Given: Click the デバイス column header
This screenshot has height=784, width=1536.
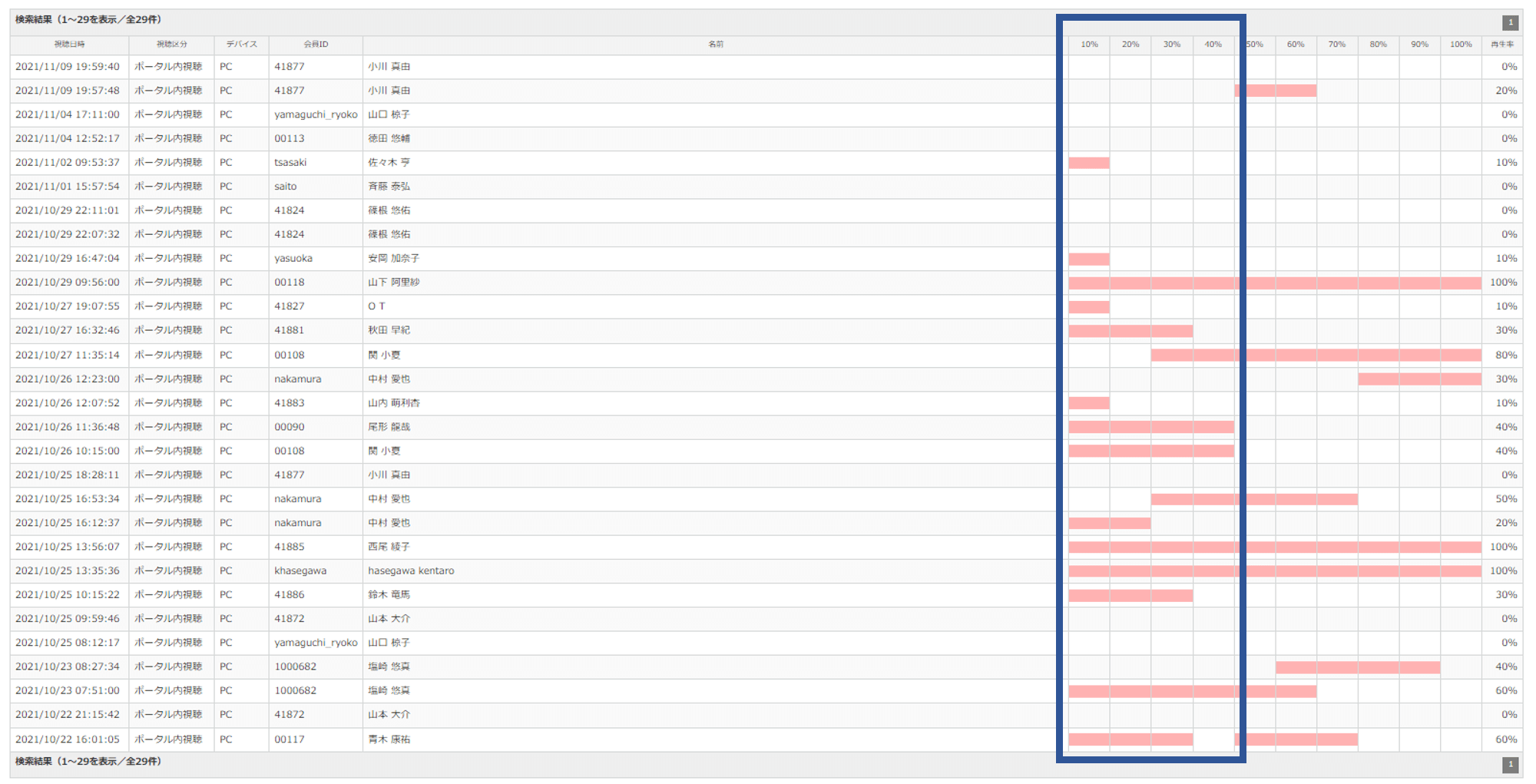Looking at the screenshot, I should [241, 45].
